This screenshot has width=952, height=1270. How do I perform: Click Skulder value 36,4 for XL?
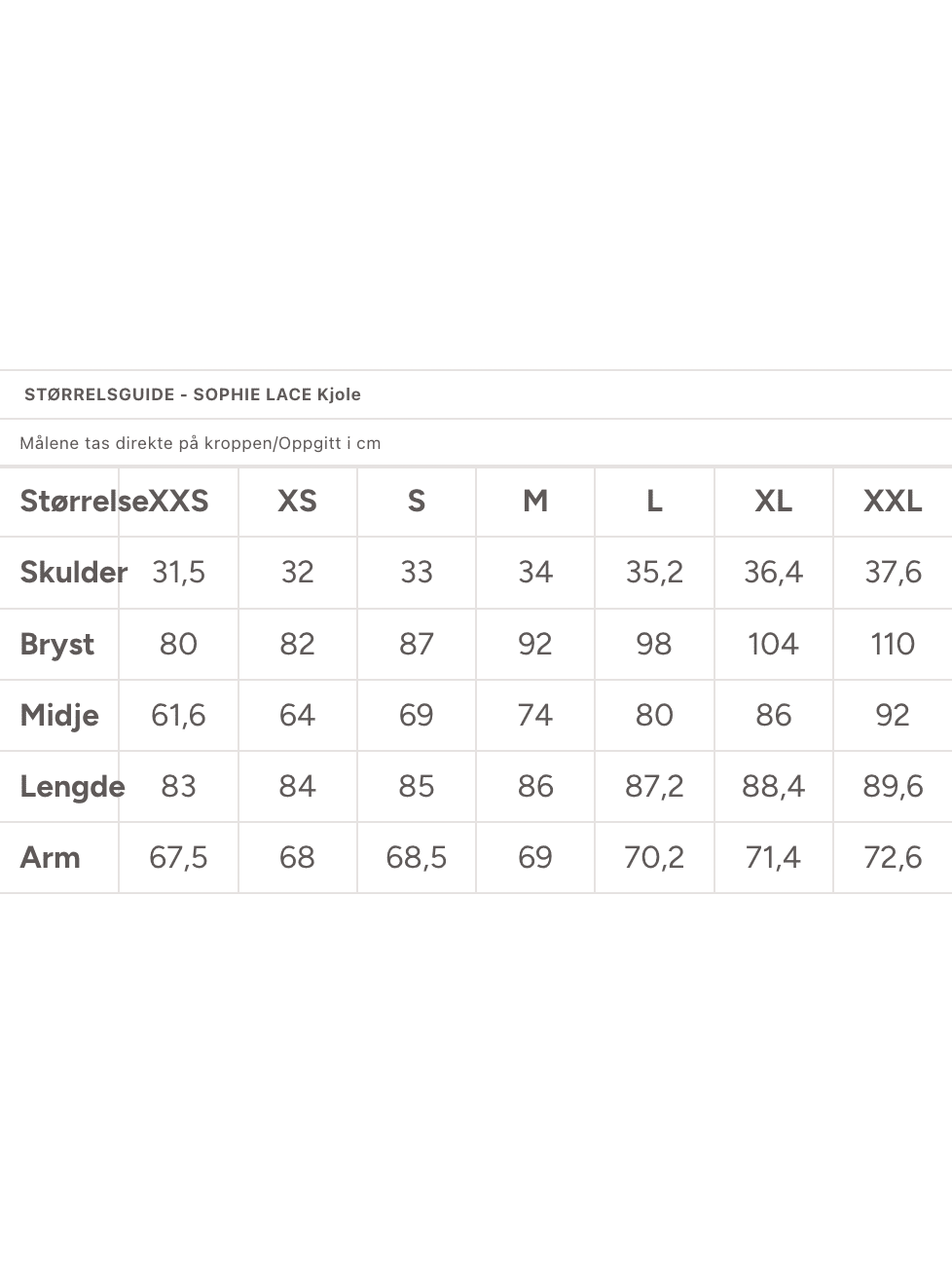click(x=773, y=572)
